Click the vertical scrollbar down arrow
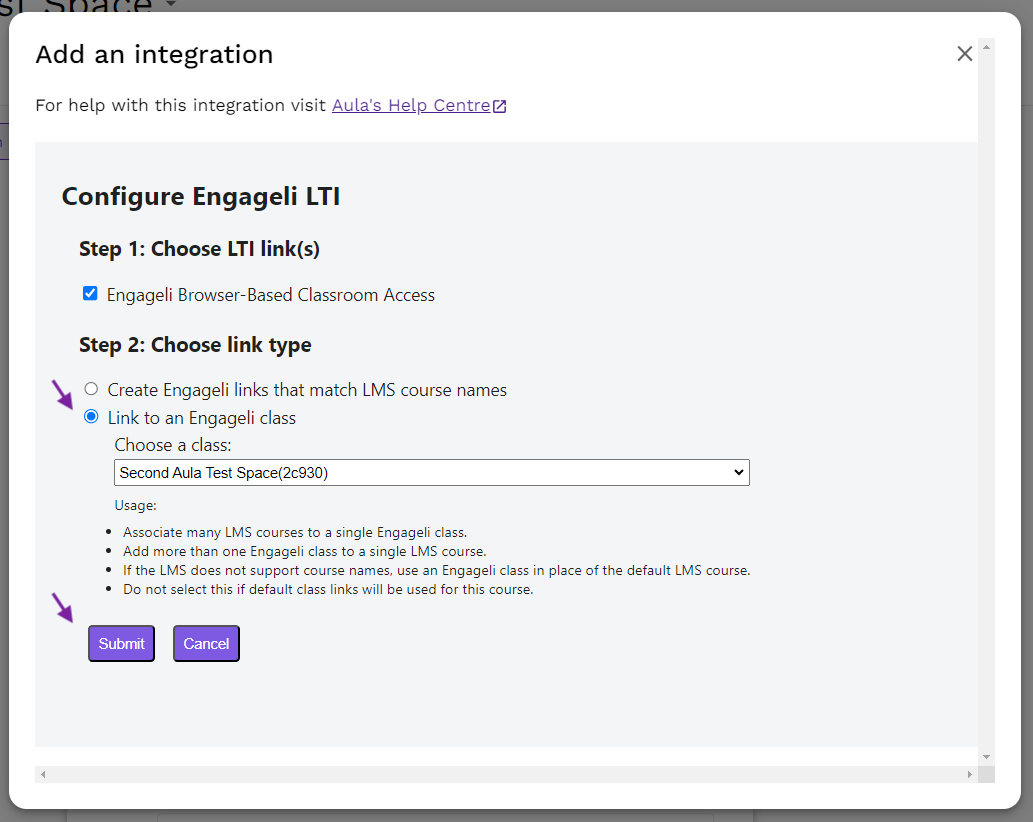Image resolution: width=1033 pixels, height=822 pixels. [986, 757]
